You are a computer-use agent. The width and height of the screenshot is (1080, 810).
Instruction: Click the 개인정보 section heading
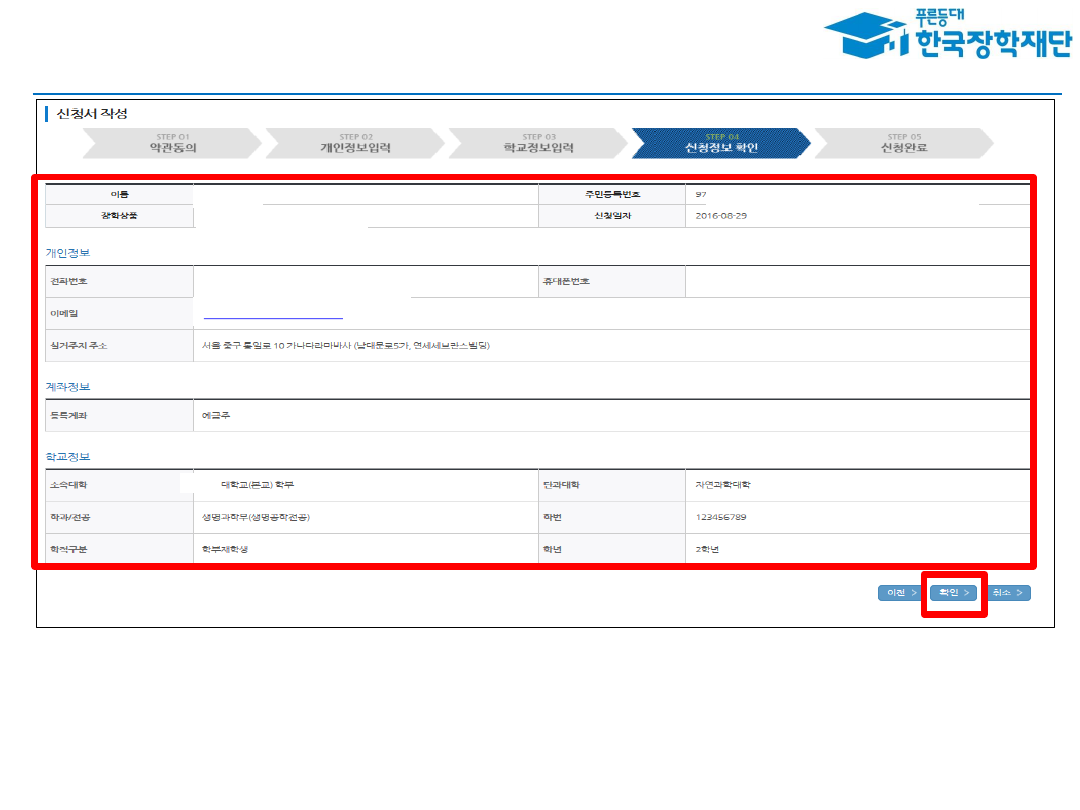67,253
